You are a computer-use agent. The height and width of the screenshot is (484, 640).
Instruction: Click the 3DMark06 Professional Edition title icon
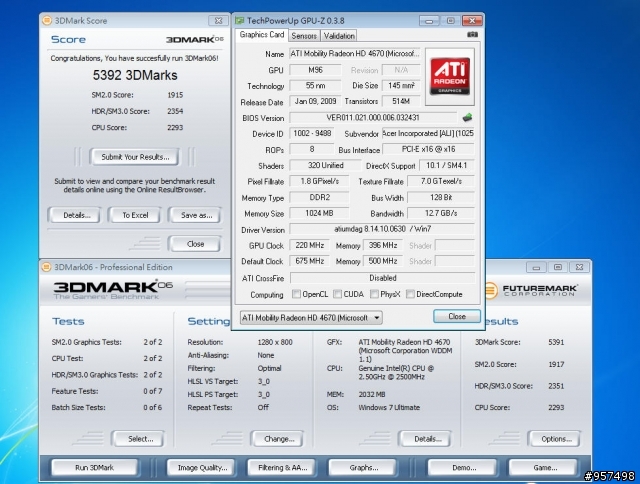coord(46,267)
